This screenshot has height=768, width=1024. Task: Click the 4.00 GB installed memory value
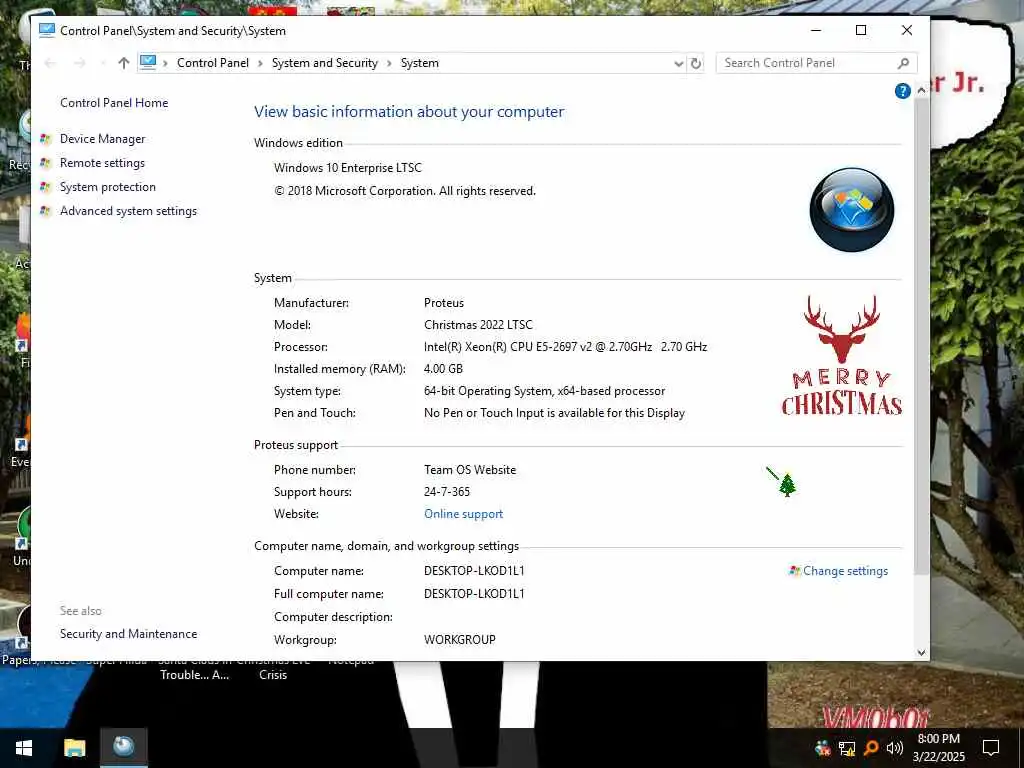pyautogui.click(x=443, y=369)
